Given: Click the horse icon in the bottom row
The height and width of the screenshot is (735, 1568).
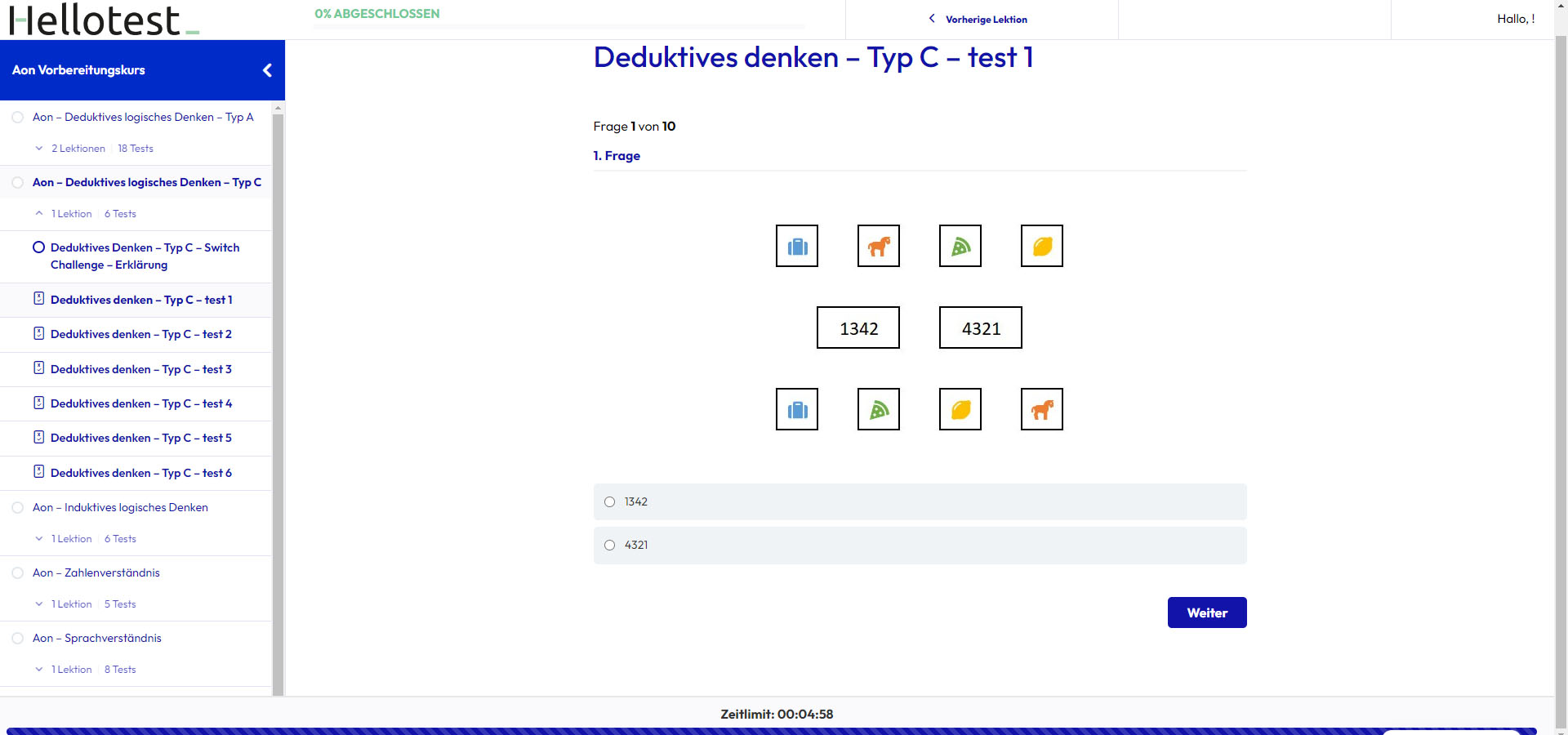Looking at the screenshot, I should click(1042, 409).
